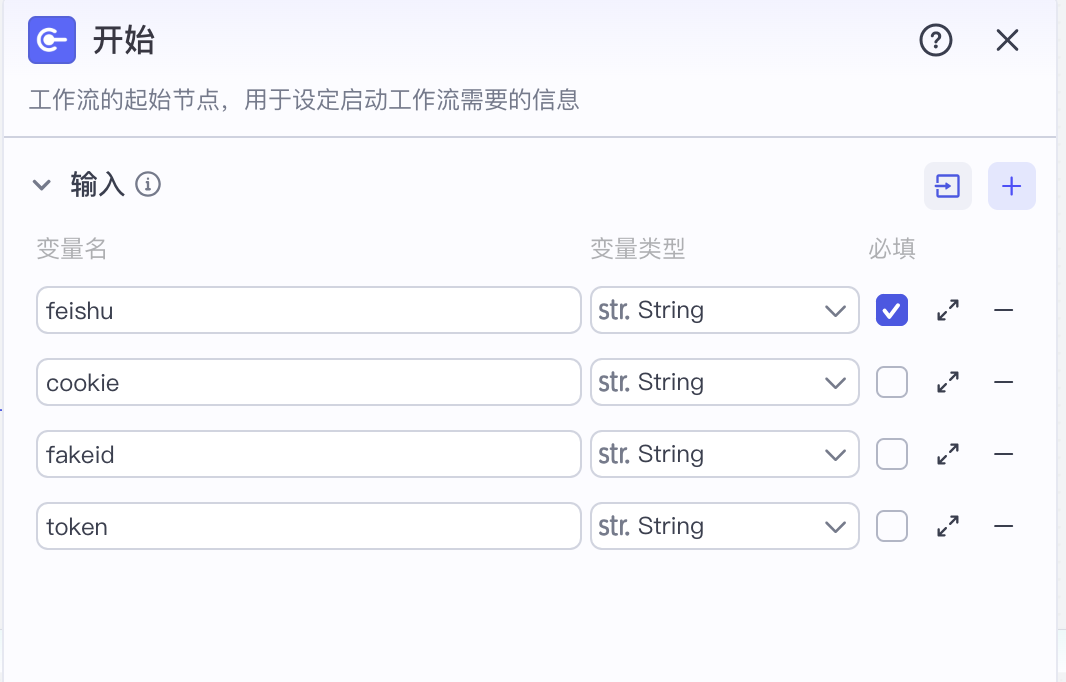
Task: Mark cookie variable as required
Action: click(x=892, y=382)
